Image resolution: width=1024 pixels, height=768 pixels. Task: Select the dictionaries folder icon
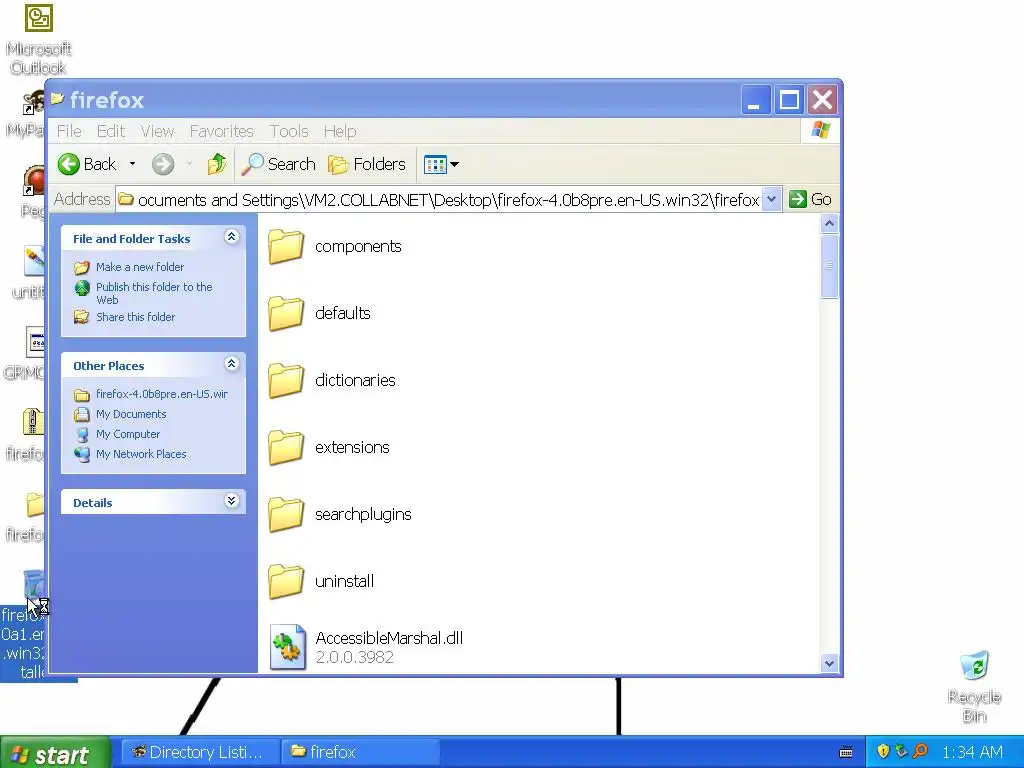click(286, 380)
